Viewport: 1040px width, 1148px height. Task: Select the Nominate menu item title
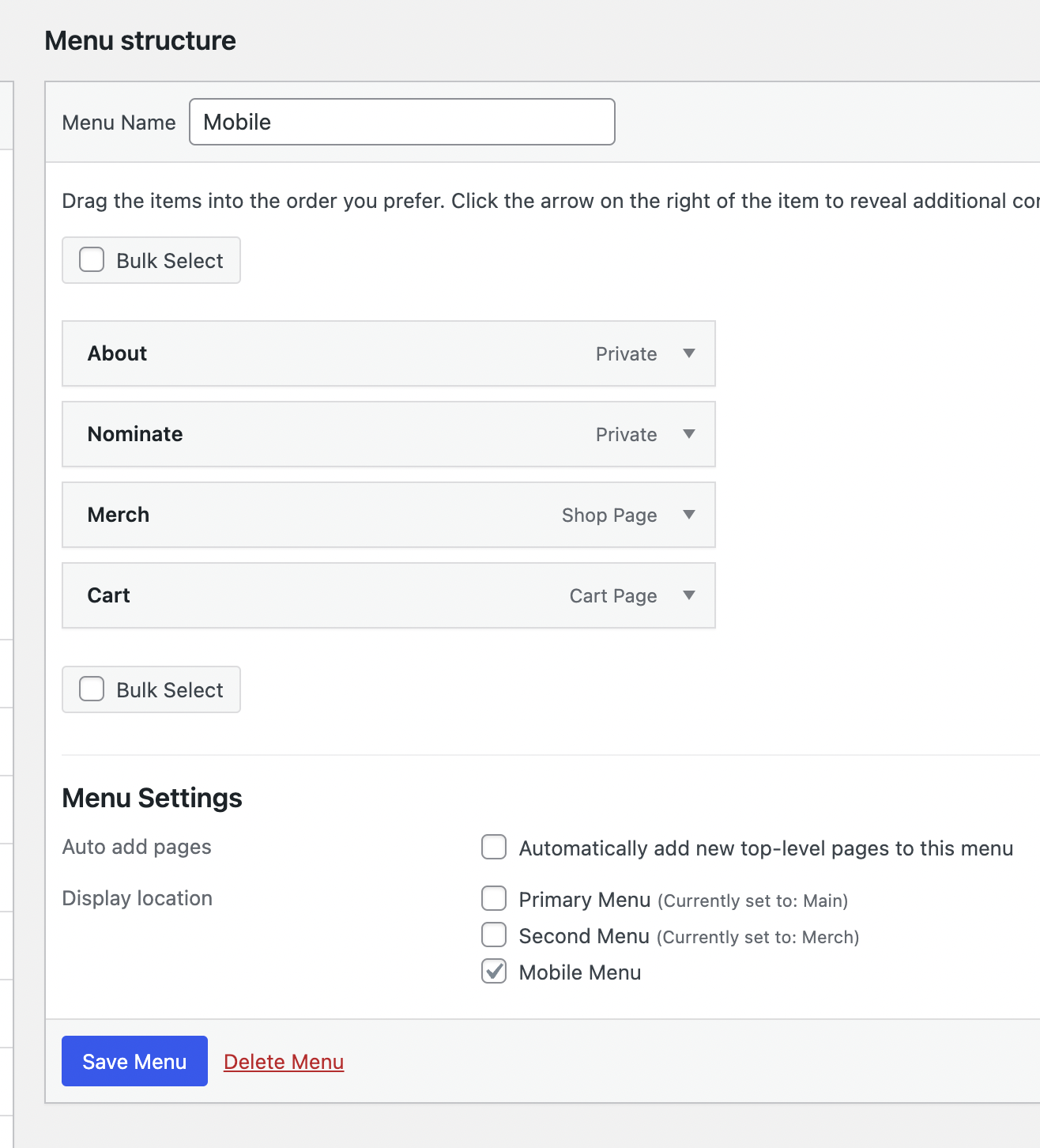click(x=135, y=434)
